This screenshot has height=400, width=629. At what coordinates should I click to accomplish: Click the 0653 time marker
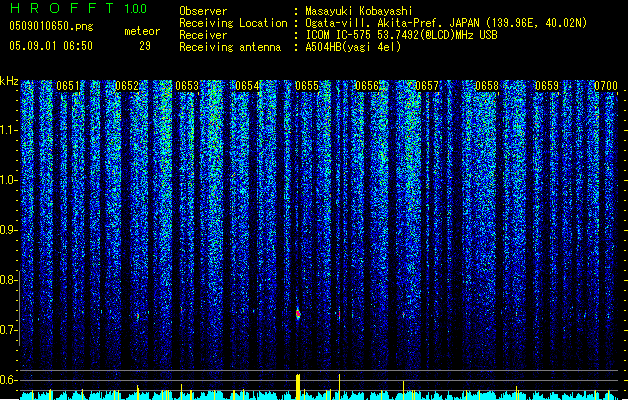[x=187, y=86]
